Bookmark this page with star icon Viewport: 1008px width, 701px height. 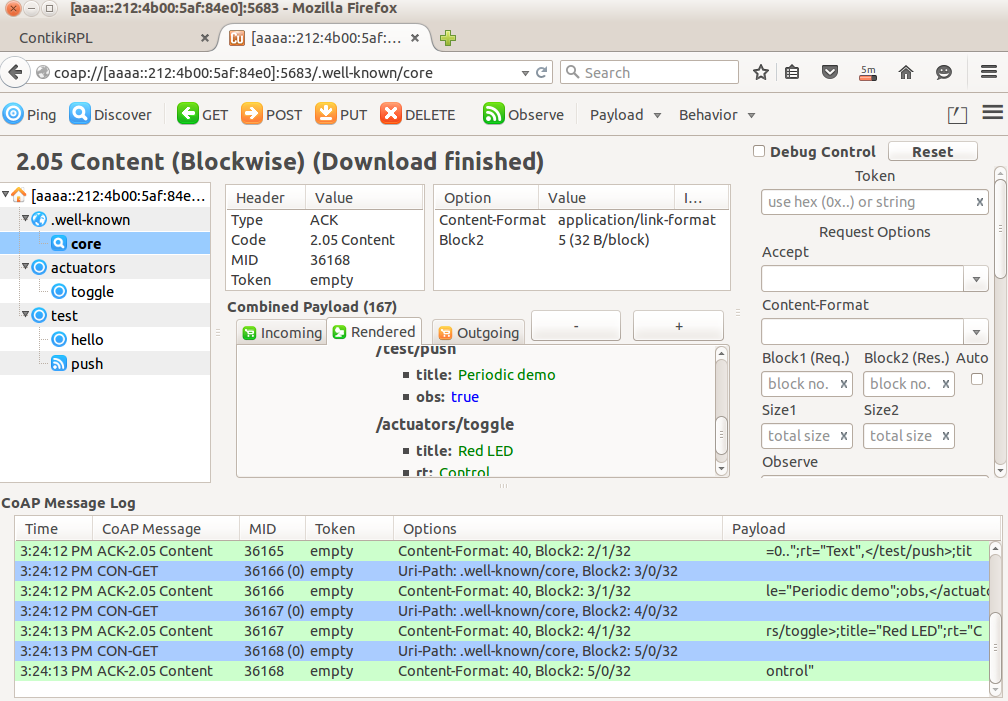(760, 72)
